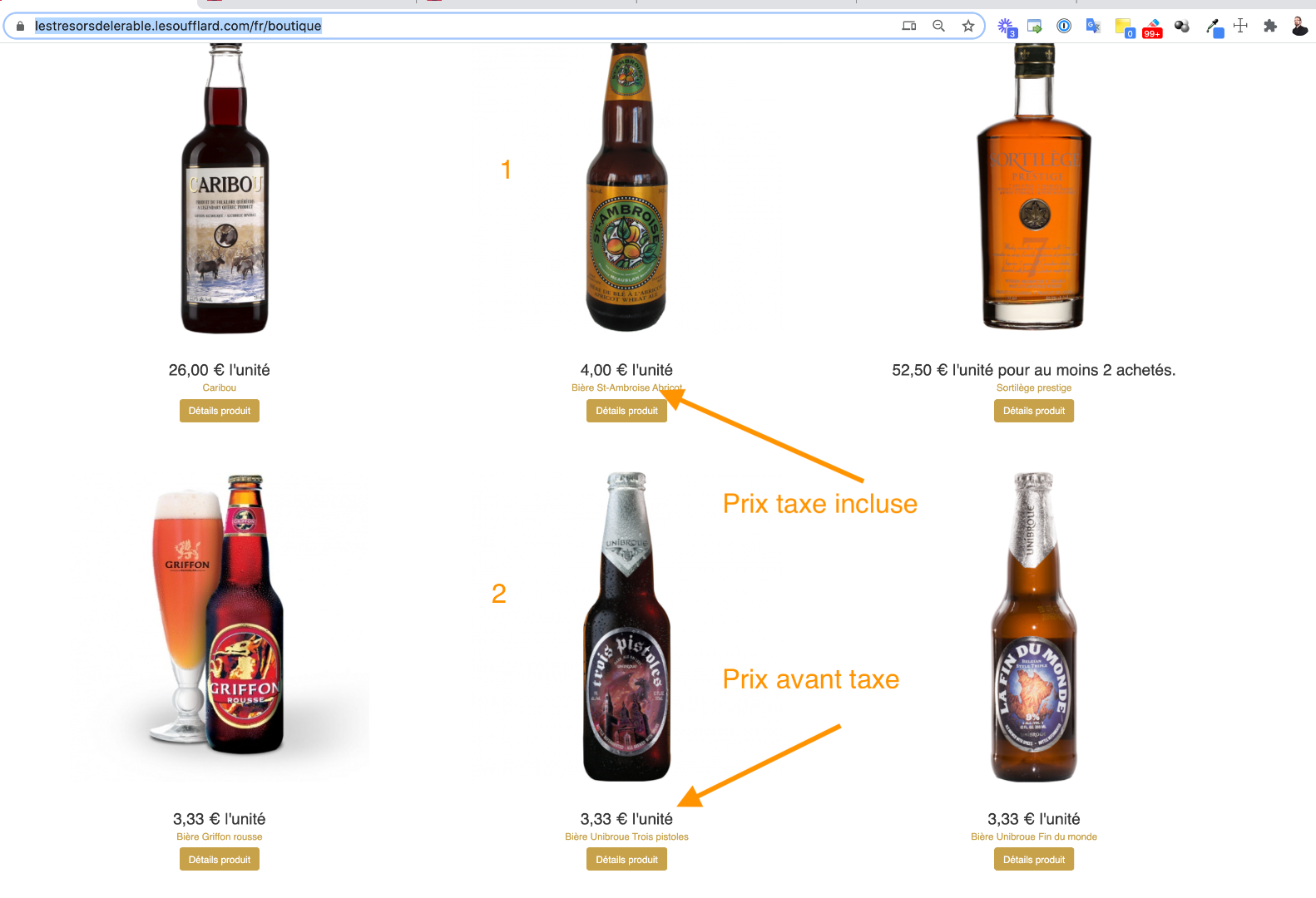Click the Caribou bottle image
Image resolution: width=1316 pixels, height=898 pixels.
click(225, 189)
